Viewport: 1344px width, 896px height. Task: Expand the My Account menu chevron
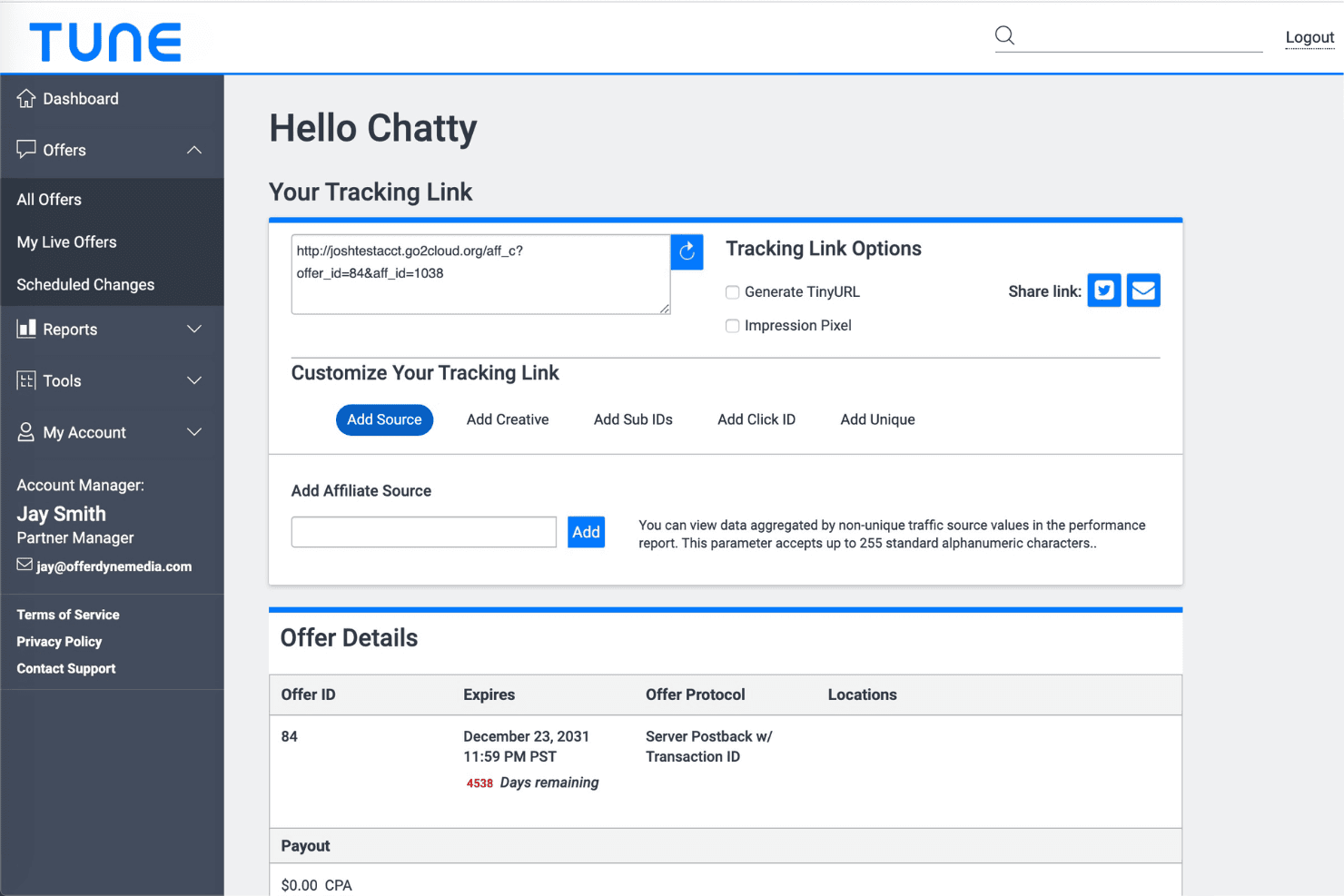coord(194,432)
